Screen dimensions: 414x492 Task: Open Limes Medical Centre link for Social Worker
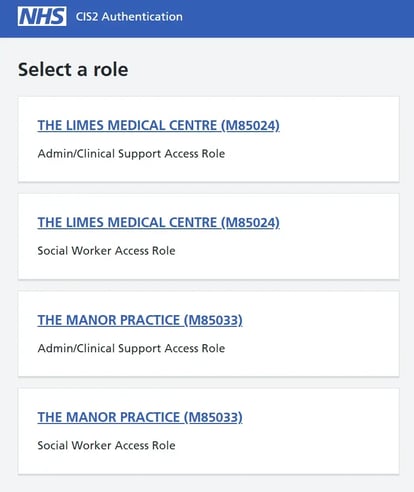(158, 223)
